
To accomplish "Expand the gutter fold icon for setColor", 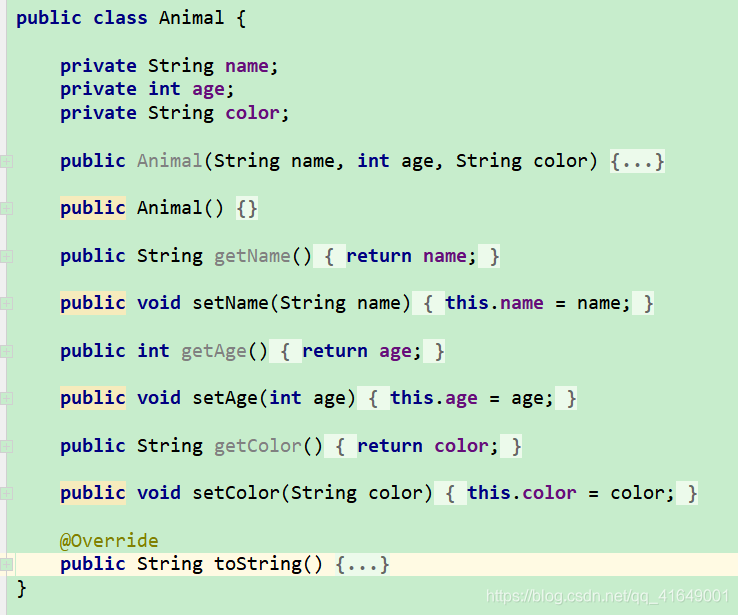I will [x=6, y=494].
